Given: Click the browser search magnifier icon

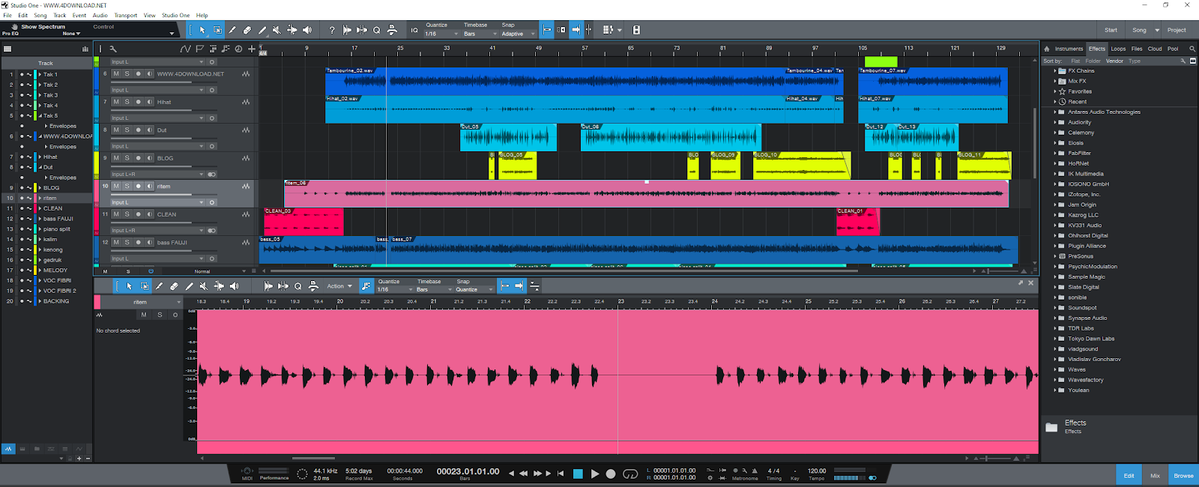Looking at the screenshot, I should point(1191,49).
